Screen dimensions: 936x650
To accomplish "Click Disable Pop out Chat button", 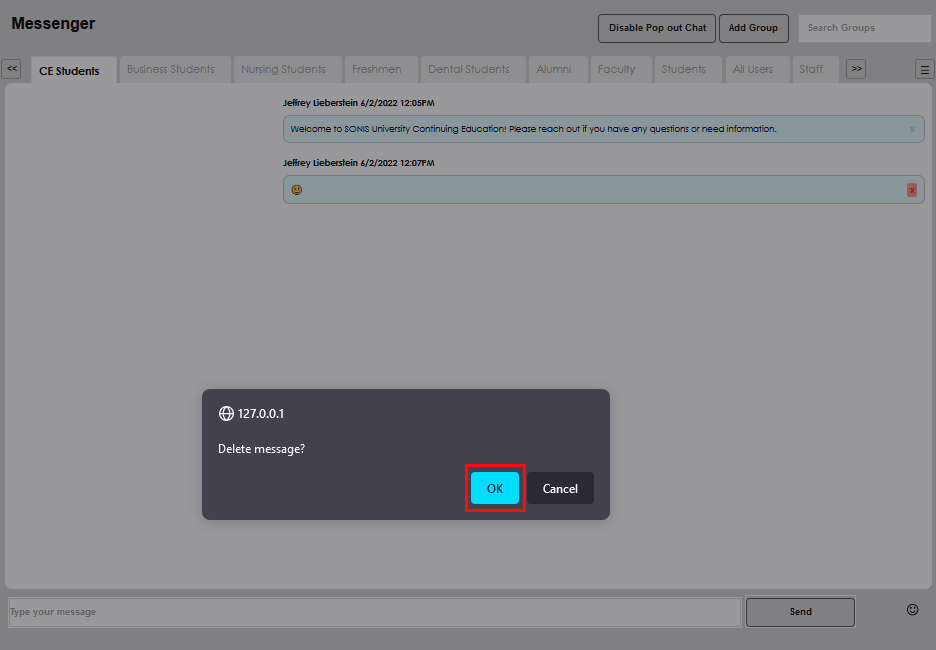I will pos(657,28).
